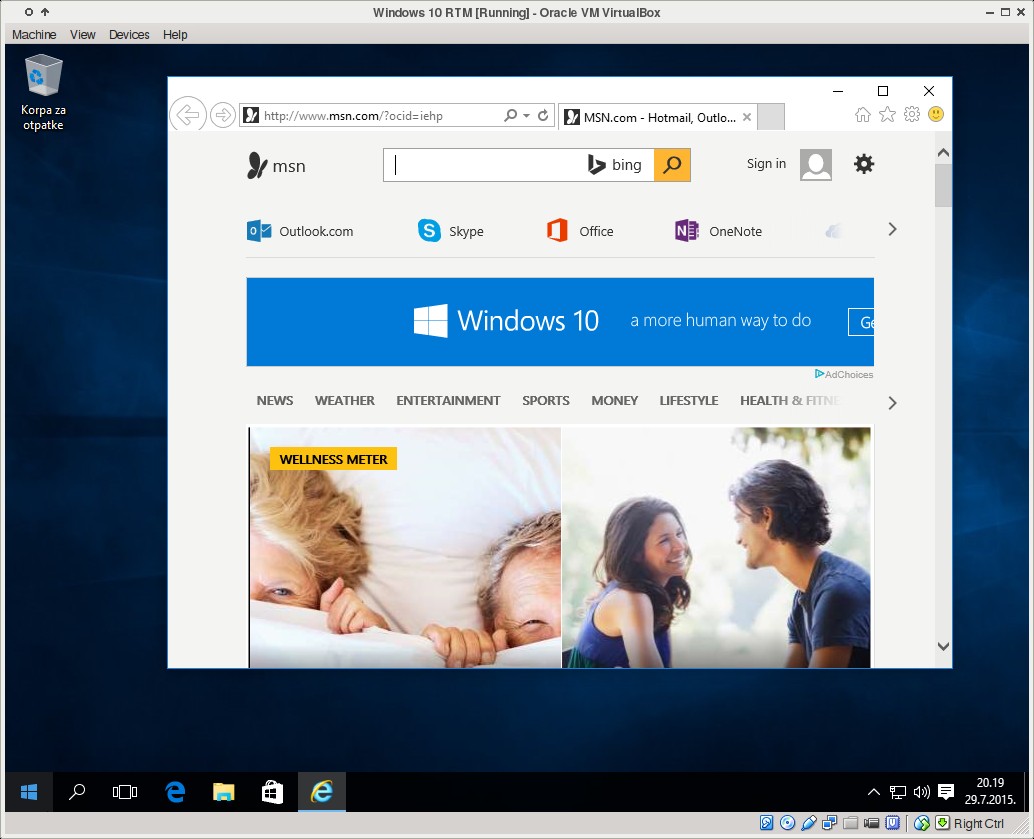Click the WELLNESS METER label
The height and width of the screenshot is (839, 1034).
pos(333,459)
